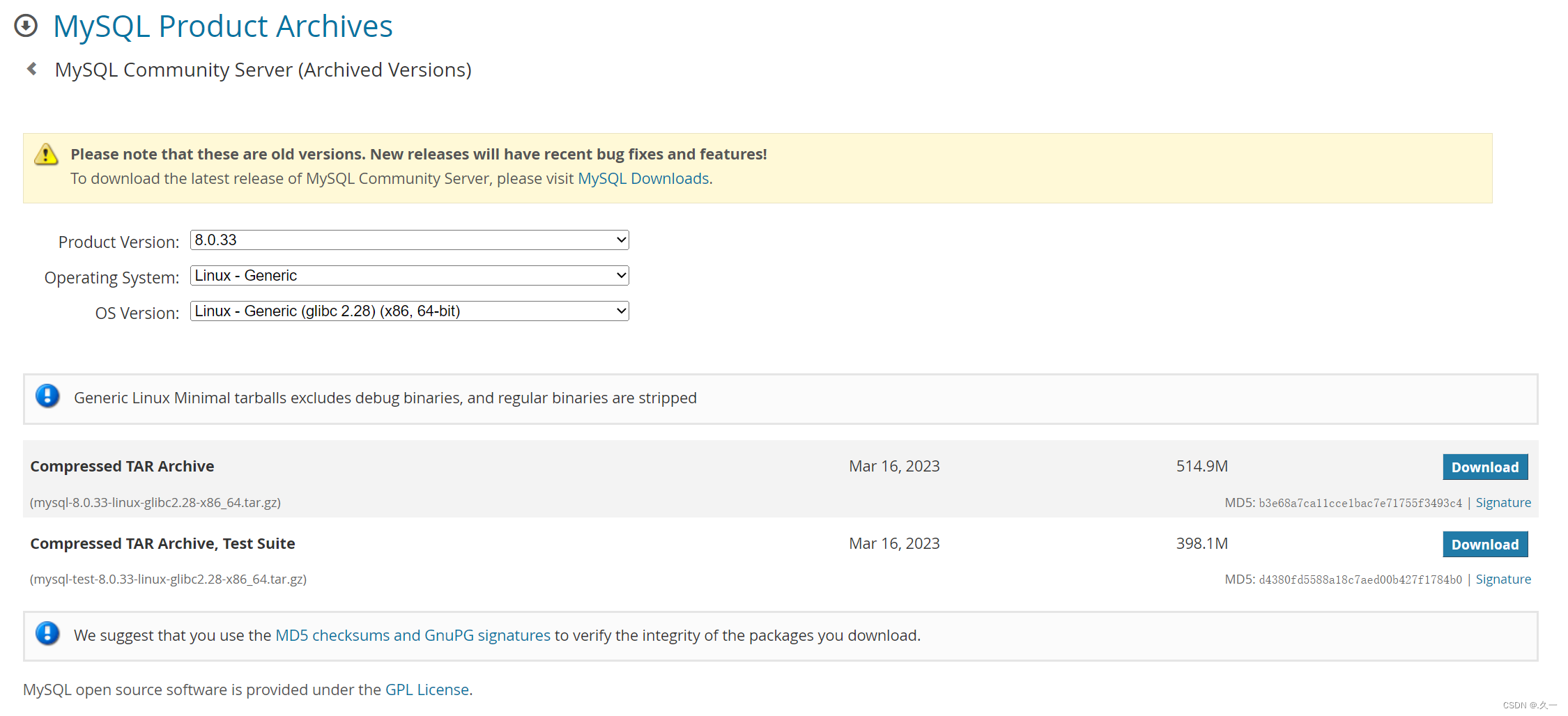This screenshot has height=716, width=1568.
Task: Click the 514.9M file size
Action: 1202,466
